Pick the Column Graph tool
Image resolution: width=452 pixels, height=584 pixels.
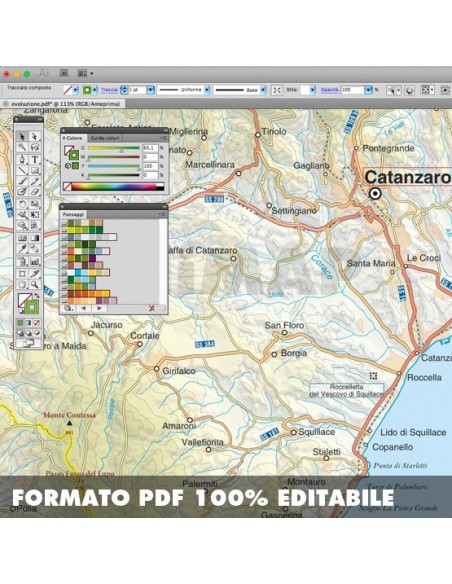(35, 261)
